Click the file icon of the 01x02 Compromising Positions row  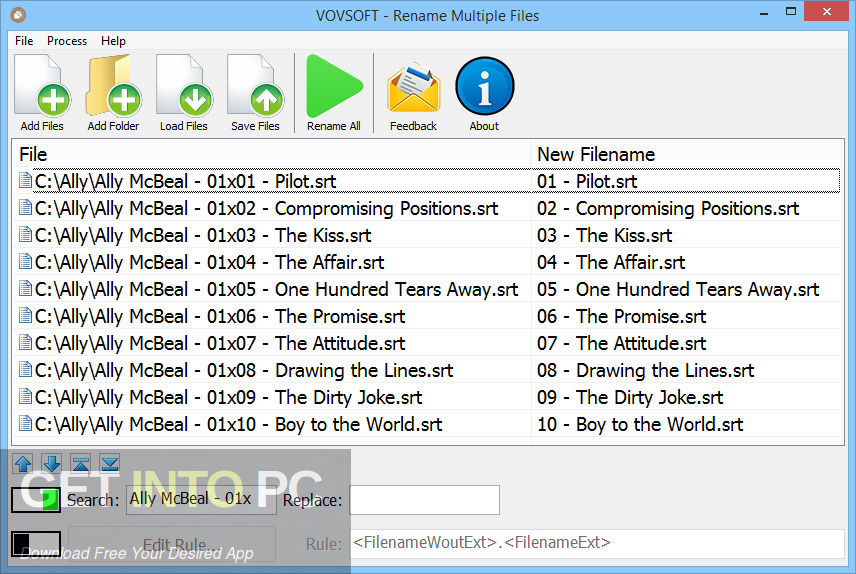pyautogui.click(x=25, y=207)
